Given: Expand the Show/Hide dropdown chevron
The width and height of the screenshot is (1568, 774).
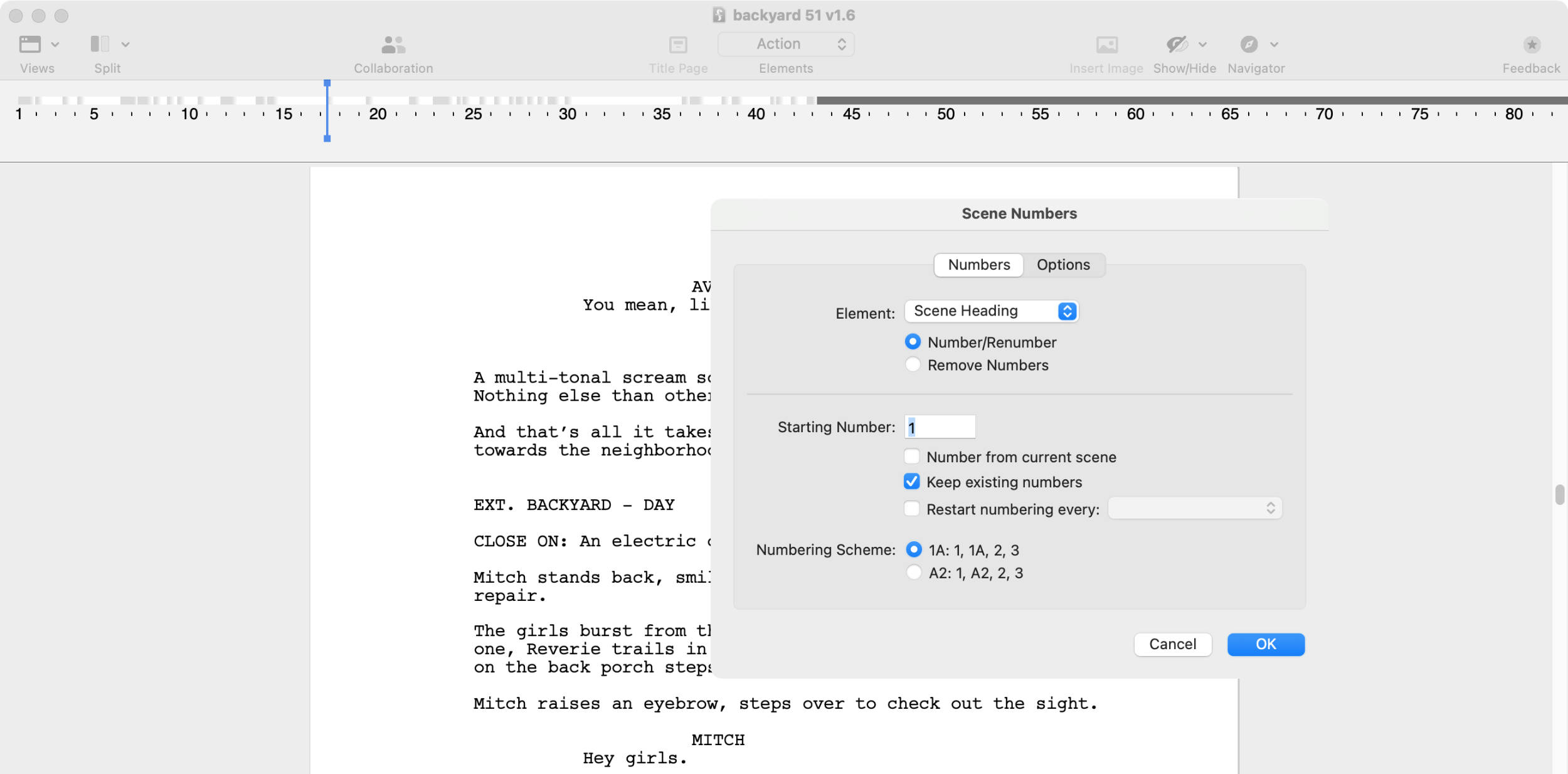Looking at the screenshot, I should 1202,45.
